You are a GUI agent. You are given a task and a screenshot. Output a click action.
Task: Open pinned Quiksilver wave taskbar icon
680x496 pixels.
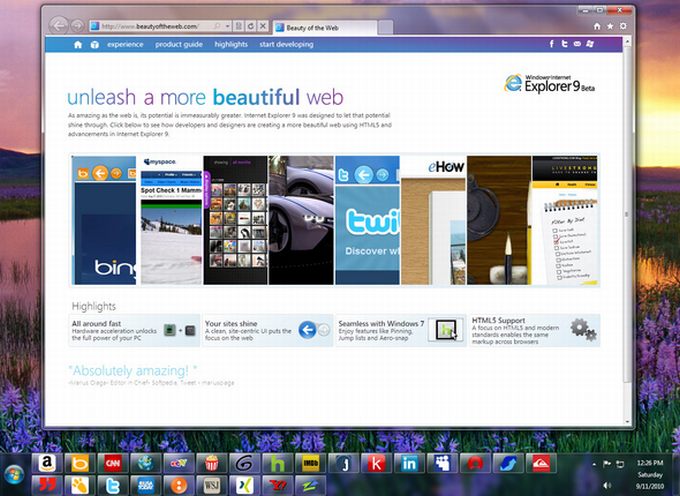pos(541,464)
